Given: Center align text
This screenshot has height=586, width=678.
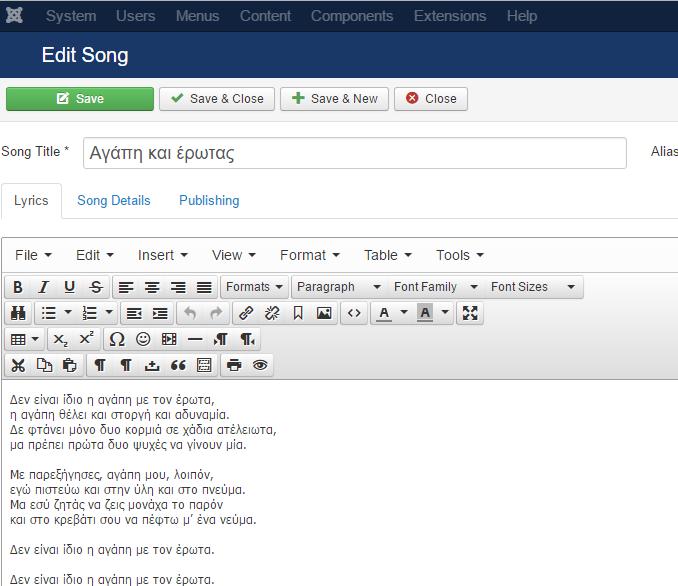Looking at the screenshot, I should point(152,287).
